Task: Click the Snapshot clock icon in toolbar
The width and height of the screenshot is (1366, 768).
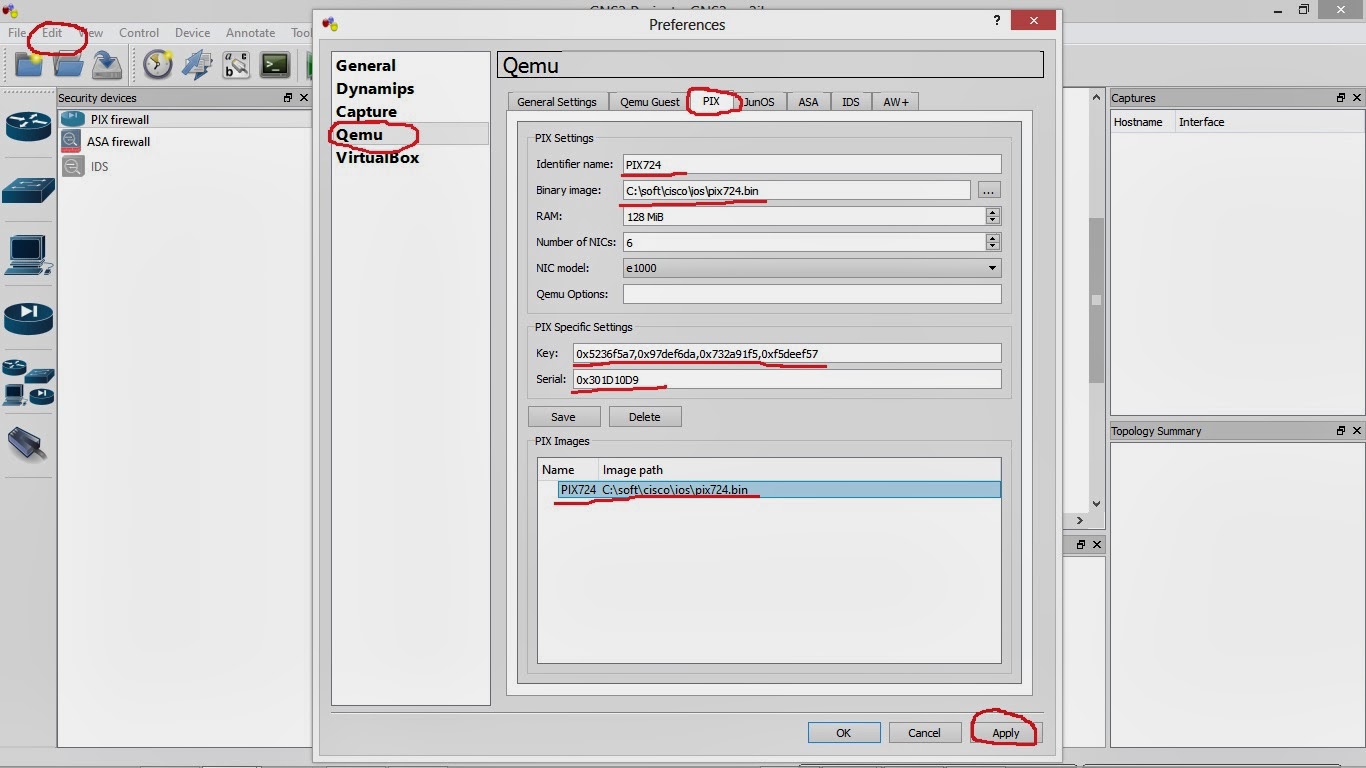Action: point(158,65)
